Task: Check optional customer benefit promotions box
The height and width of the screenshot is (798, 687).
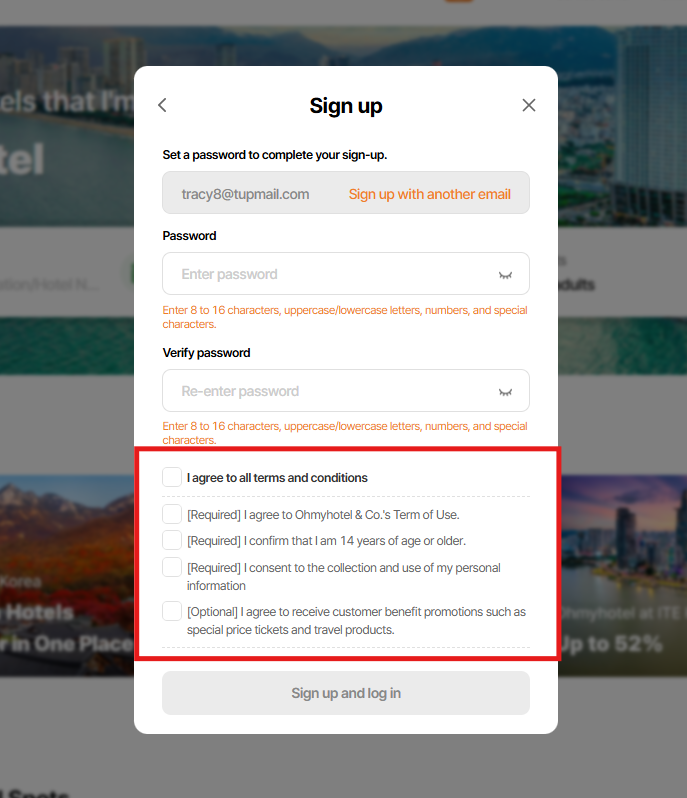Action: (172, 611)
